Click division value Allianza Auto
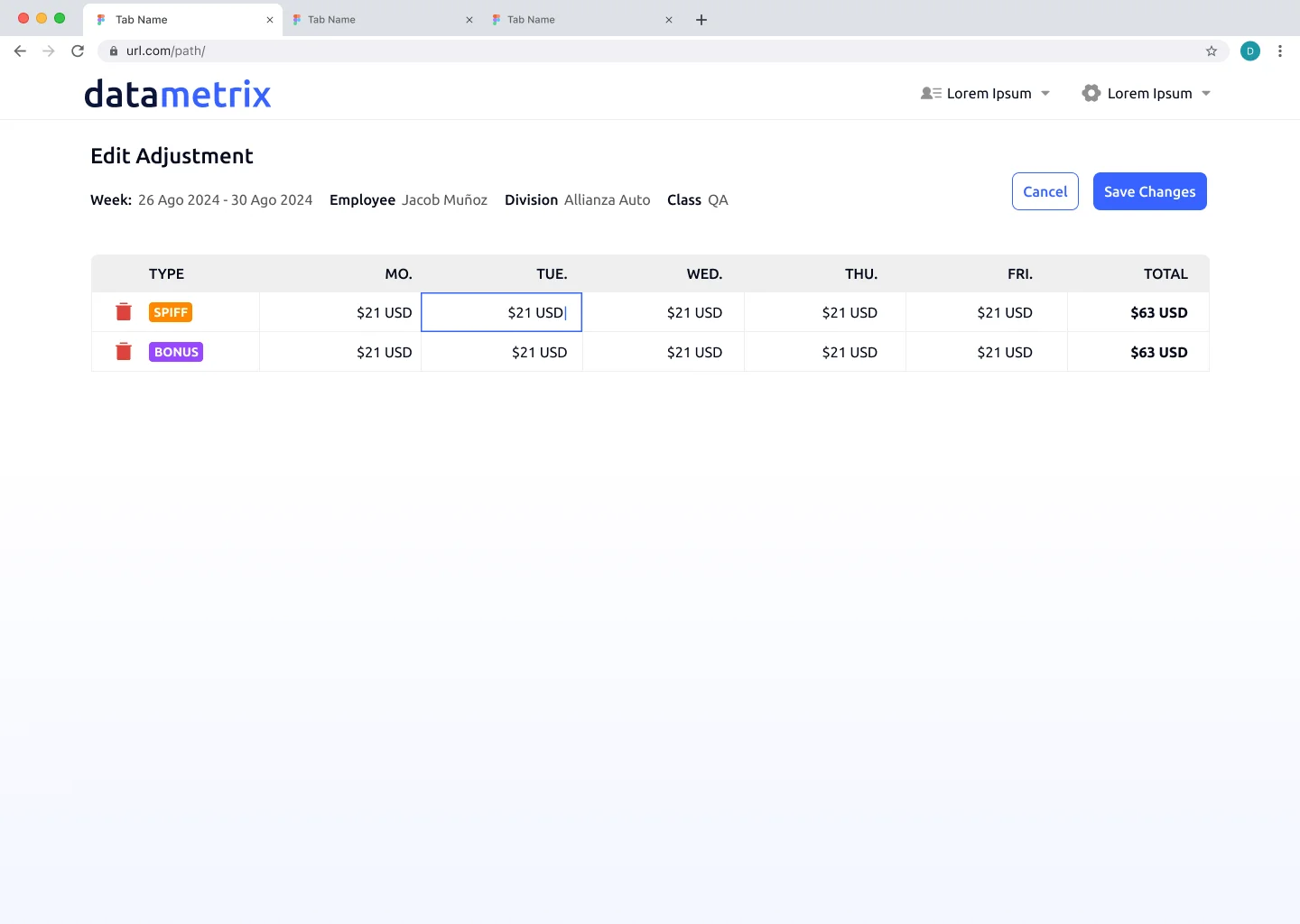The width and height of the screenshot is (1300, 924). (x=608, y=200)
